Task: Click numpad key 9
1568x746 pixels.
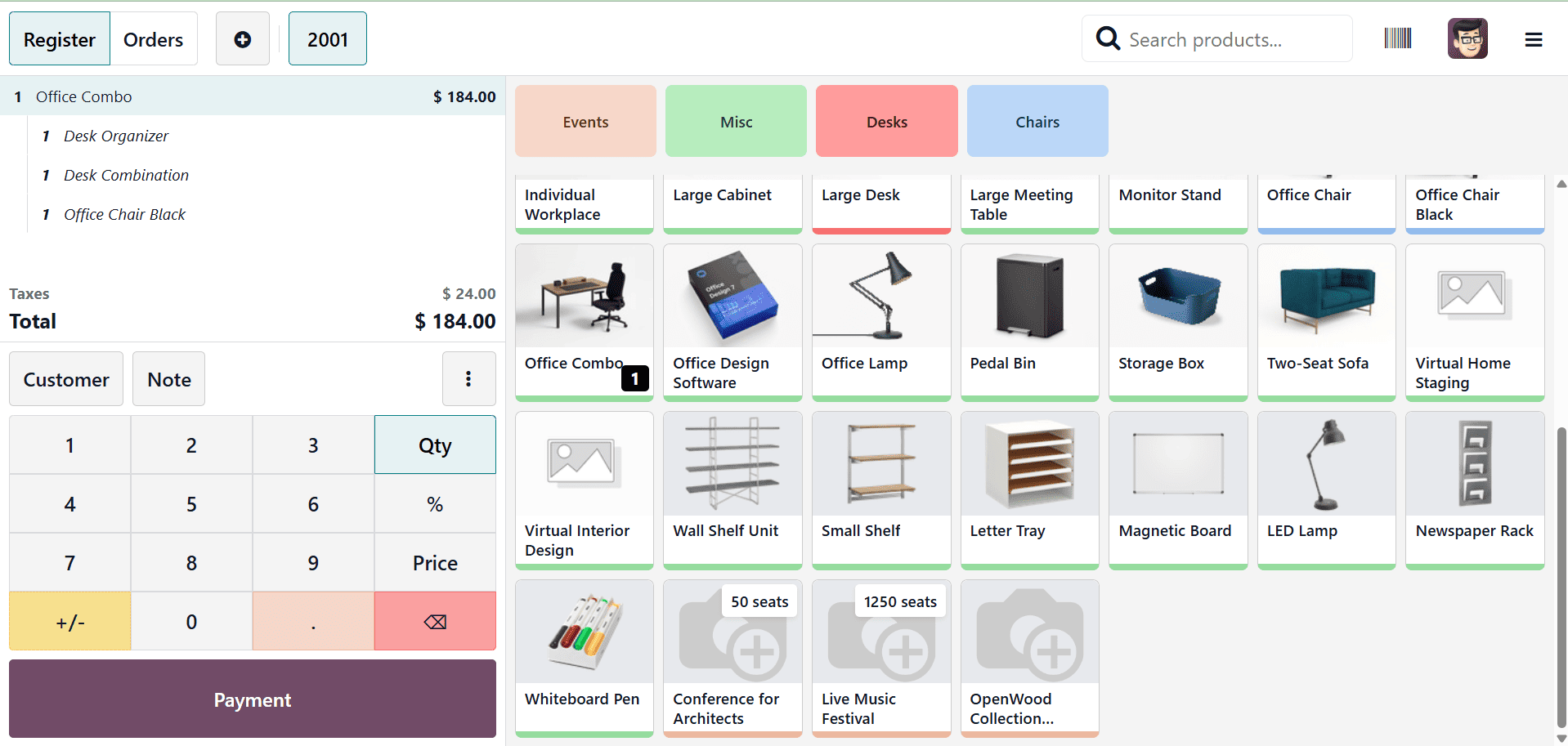Action: (x=313, y=563)
